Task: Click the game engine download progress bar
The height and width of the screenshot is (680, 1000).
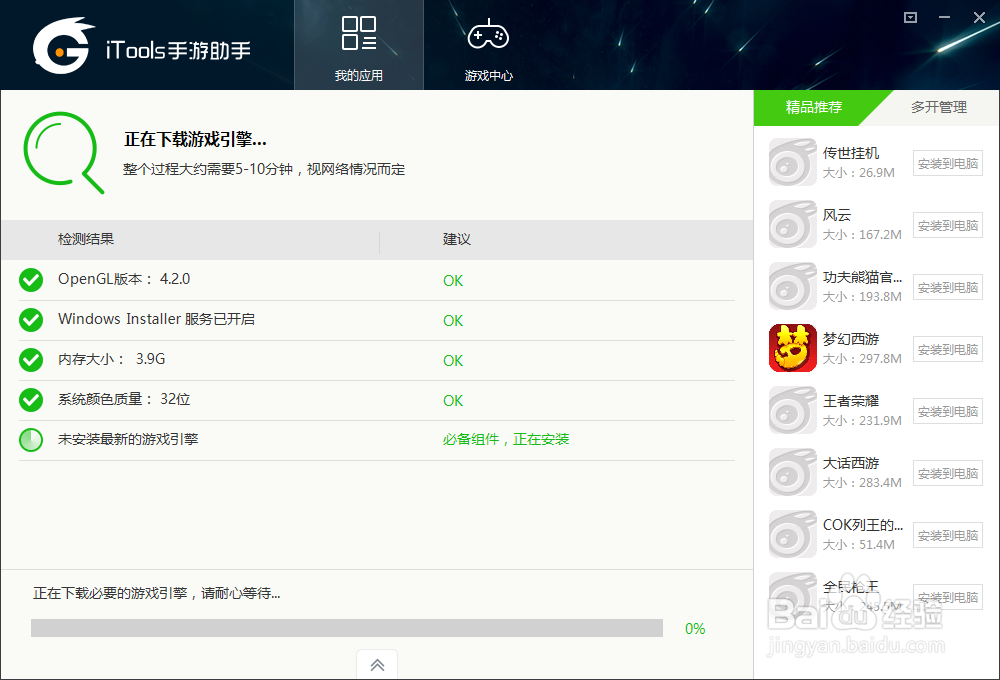Action: tap(347, 628)
